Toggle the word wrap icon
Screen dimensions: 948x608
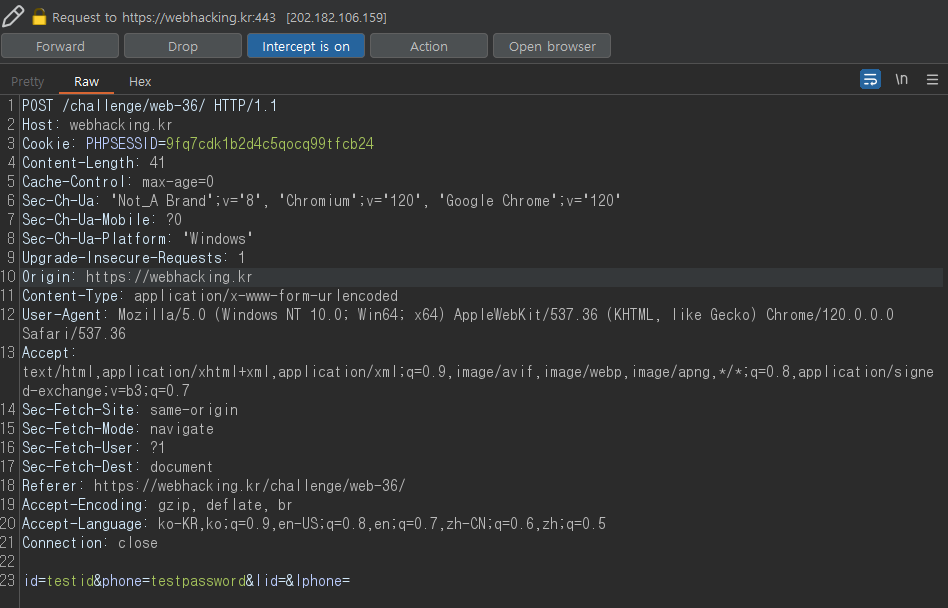pyautogui.click(x=870, y=79)
